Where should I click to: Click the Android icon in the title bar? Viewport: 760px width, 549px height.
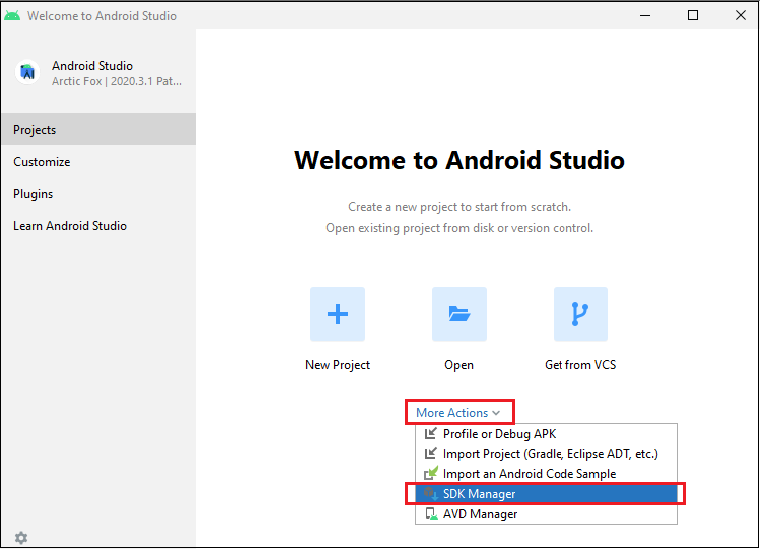[12, 16]
